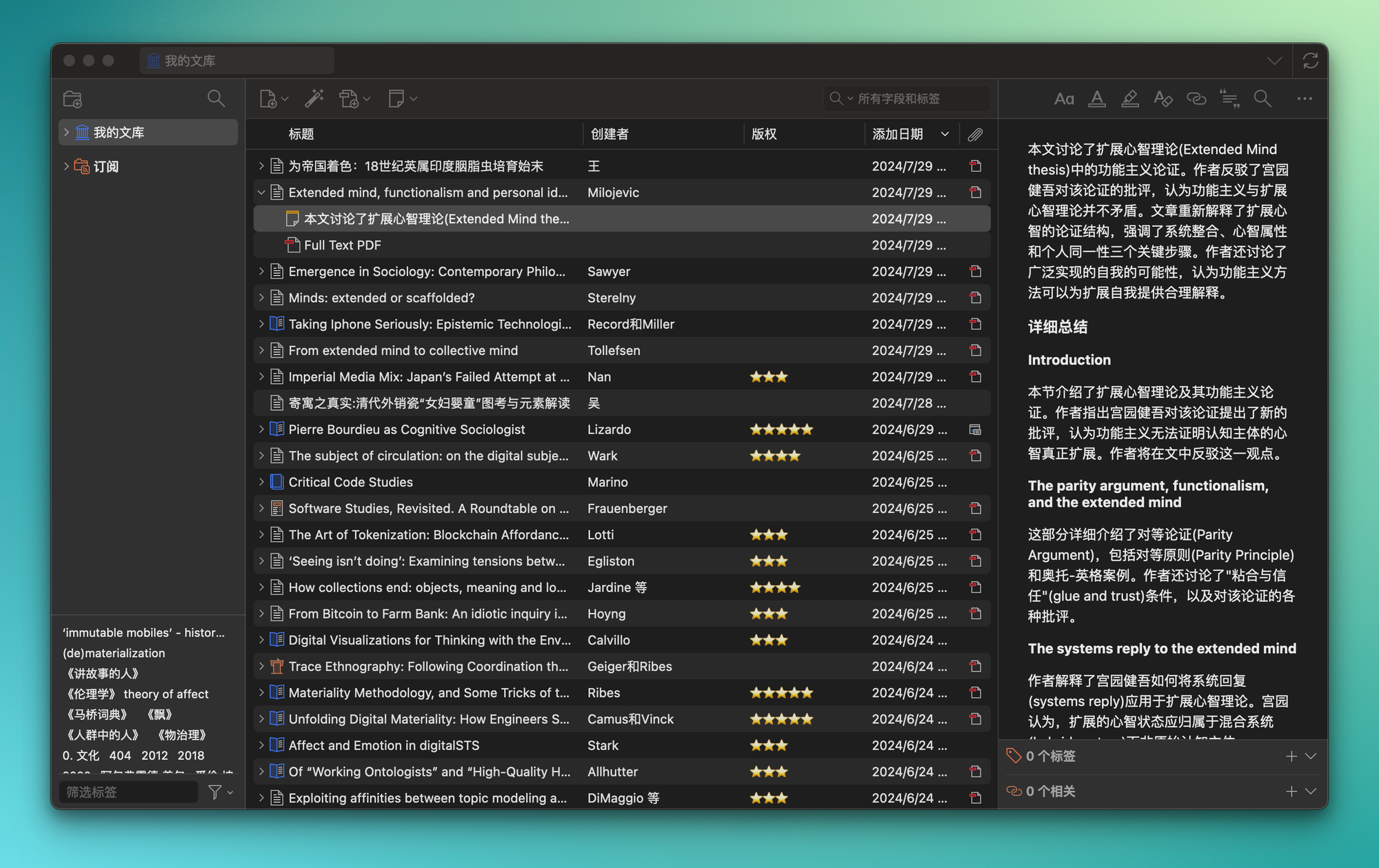The height and width of the screenshot is (868, 1379).
Task: Expand the From extended mind to collective mind item
Action: point(261,350)
